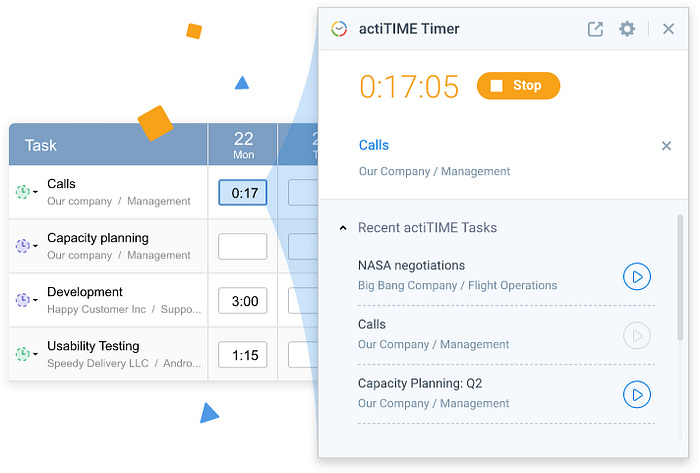
Task: Open dropdown arrow beside Calls timer icon
Action: pos(35,192)
